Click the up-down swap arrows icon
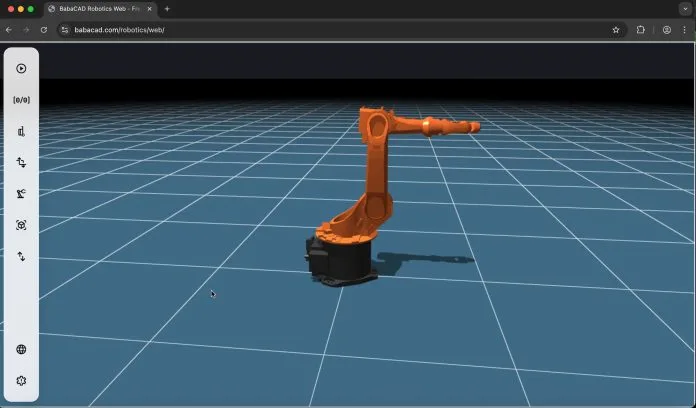This screenshot has height=408, width=696. [21, 256]
